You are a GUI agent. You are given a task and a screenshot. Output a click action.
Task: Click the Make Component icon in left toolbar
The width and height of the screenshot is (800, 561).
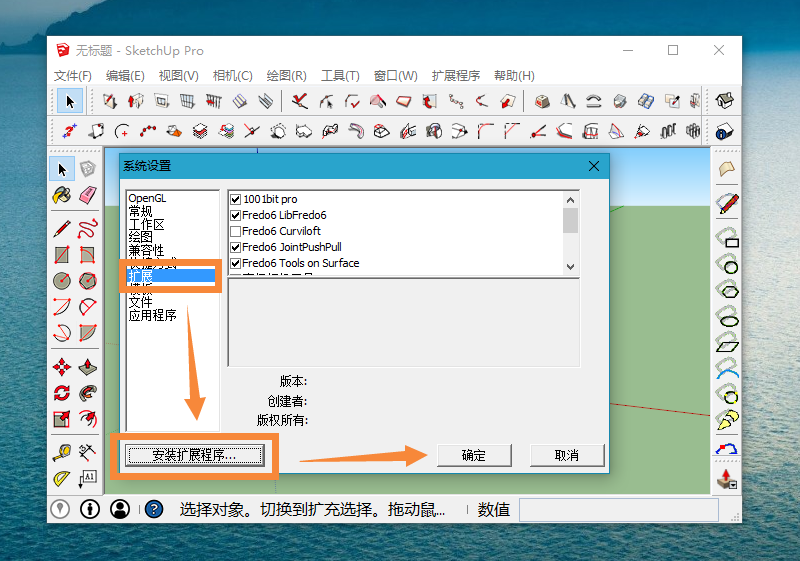pos(88,169)
